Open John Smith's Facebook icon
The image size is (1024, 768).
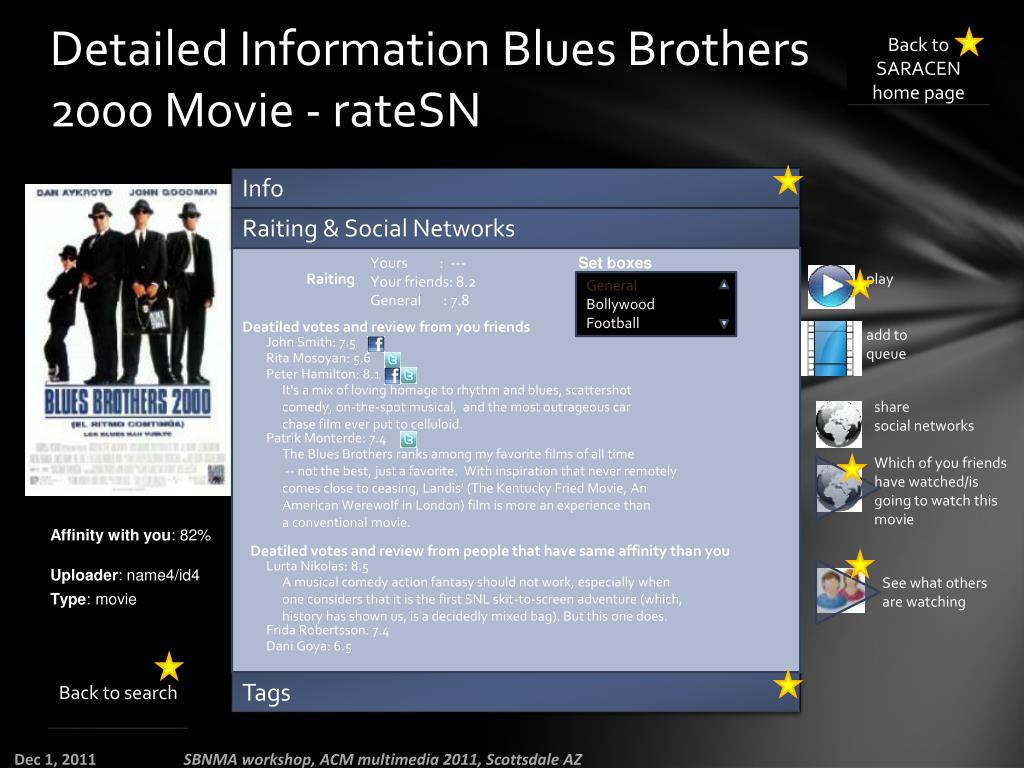[376, 344]
